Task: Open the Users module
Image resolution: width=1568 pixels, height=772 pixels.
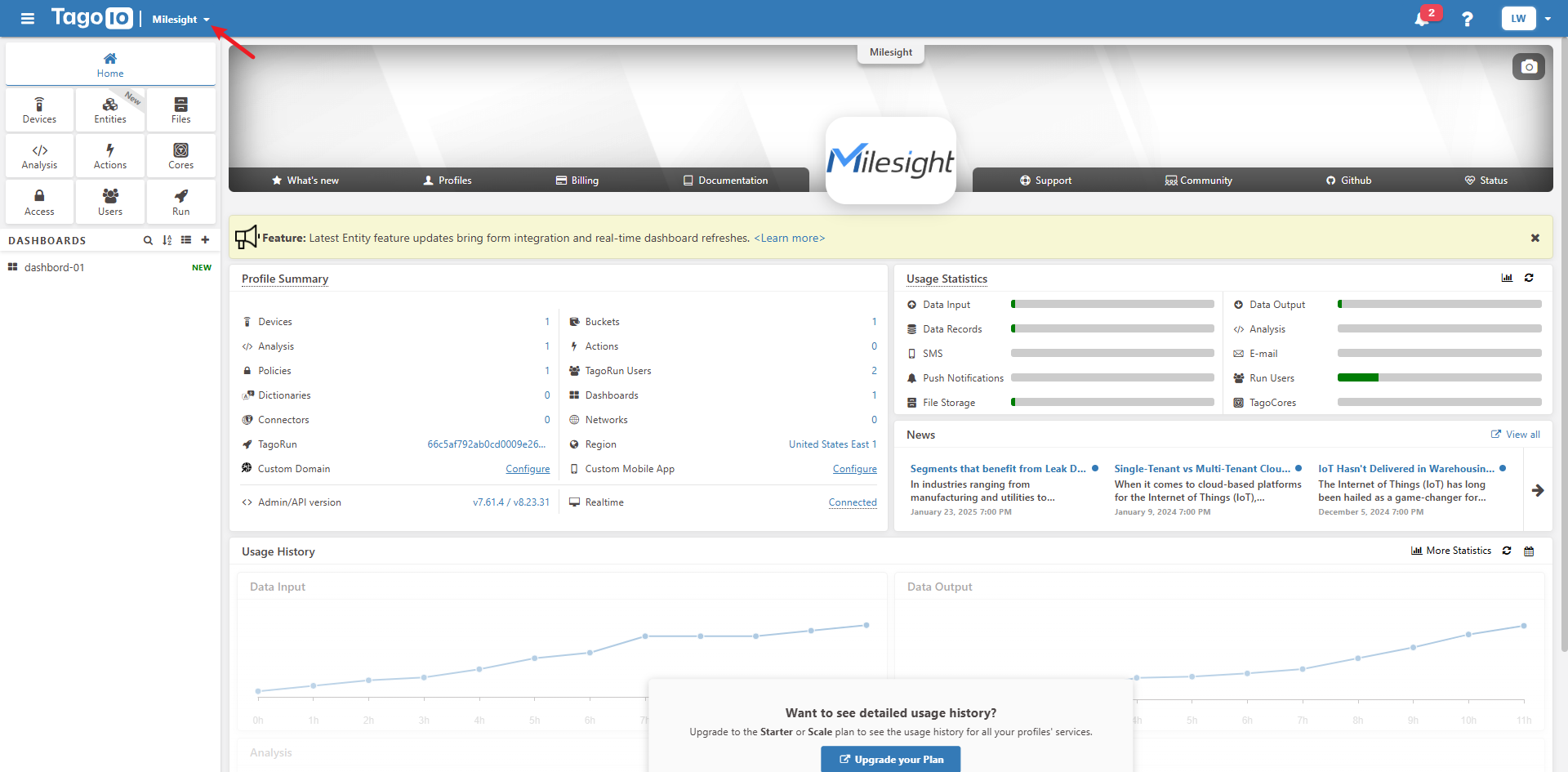Action: (x=110, y=203)
